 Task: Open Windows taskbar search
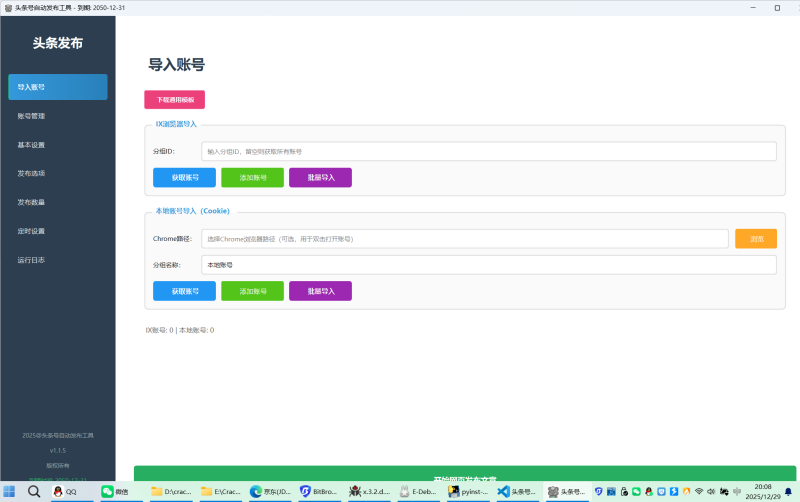click(x=34, y=492)
